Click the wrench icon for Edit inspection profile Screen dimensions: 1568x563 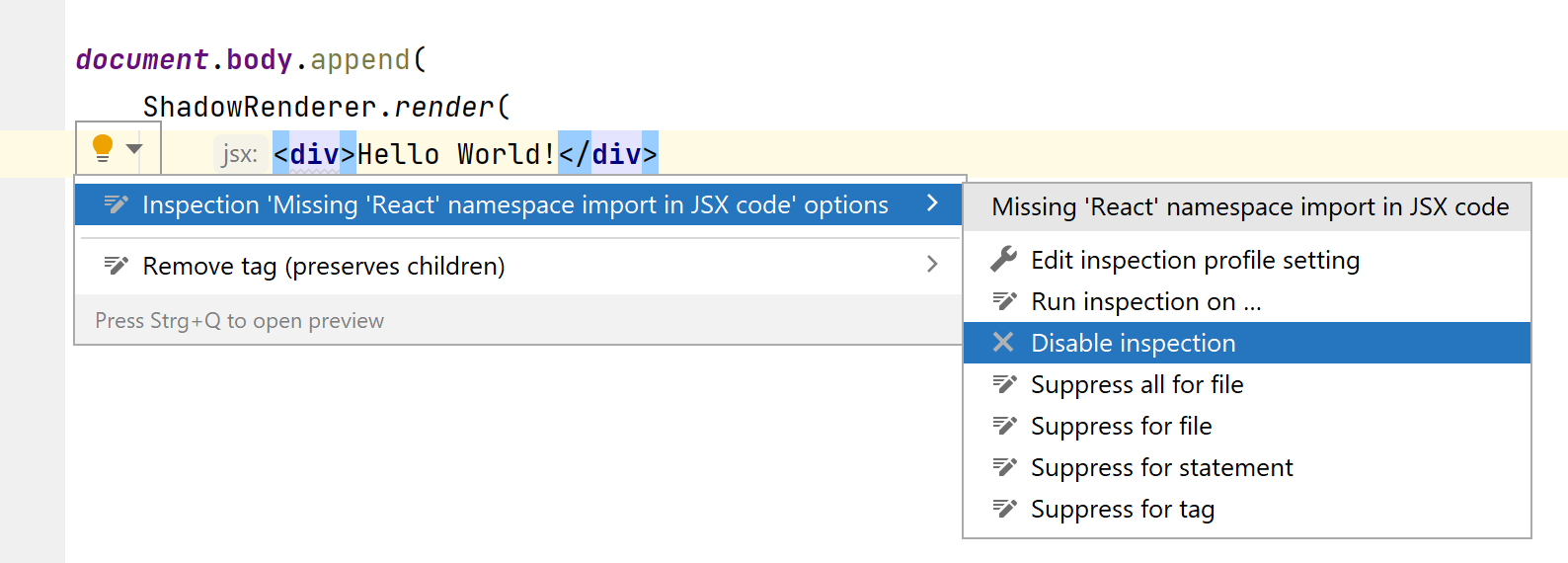1003,259
